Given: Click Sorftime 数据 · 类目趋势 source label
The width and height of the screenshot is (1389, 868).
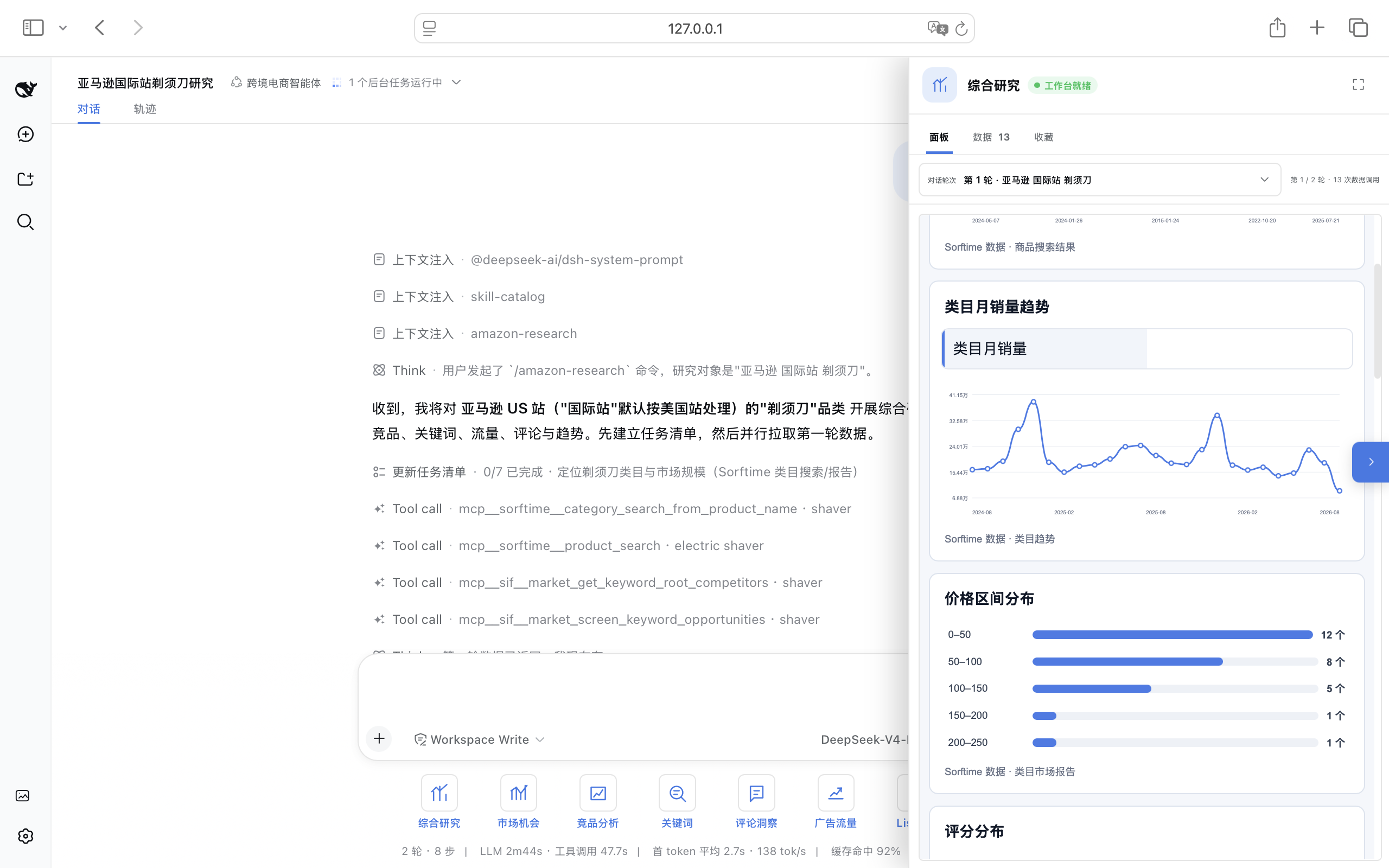Looking at the screenshot, I should tap(999, 539).
